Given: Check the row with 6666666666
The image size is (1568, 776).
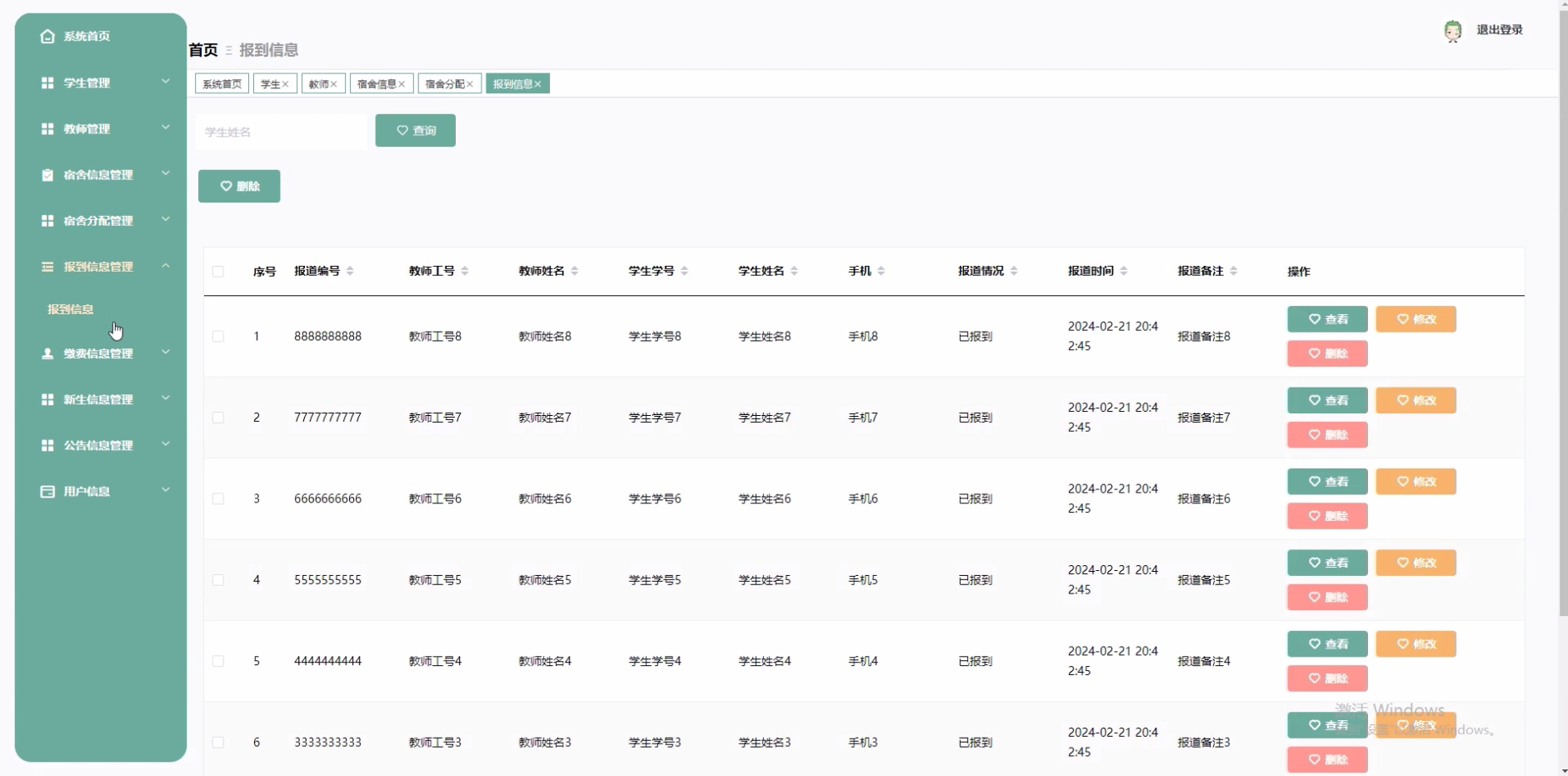Looking at the screenshot, I should click(x=218, y=499).
